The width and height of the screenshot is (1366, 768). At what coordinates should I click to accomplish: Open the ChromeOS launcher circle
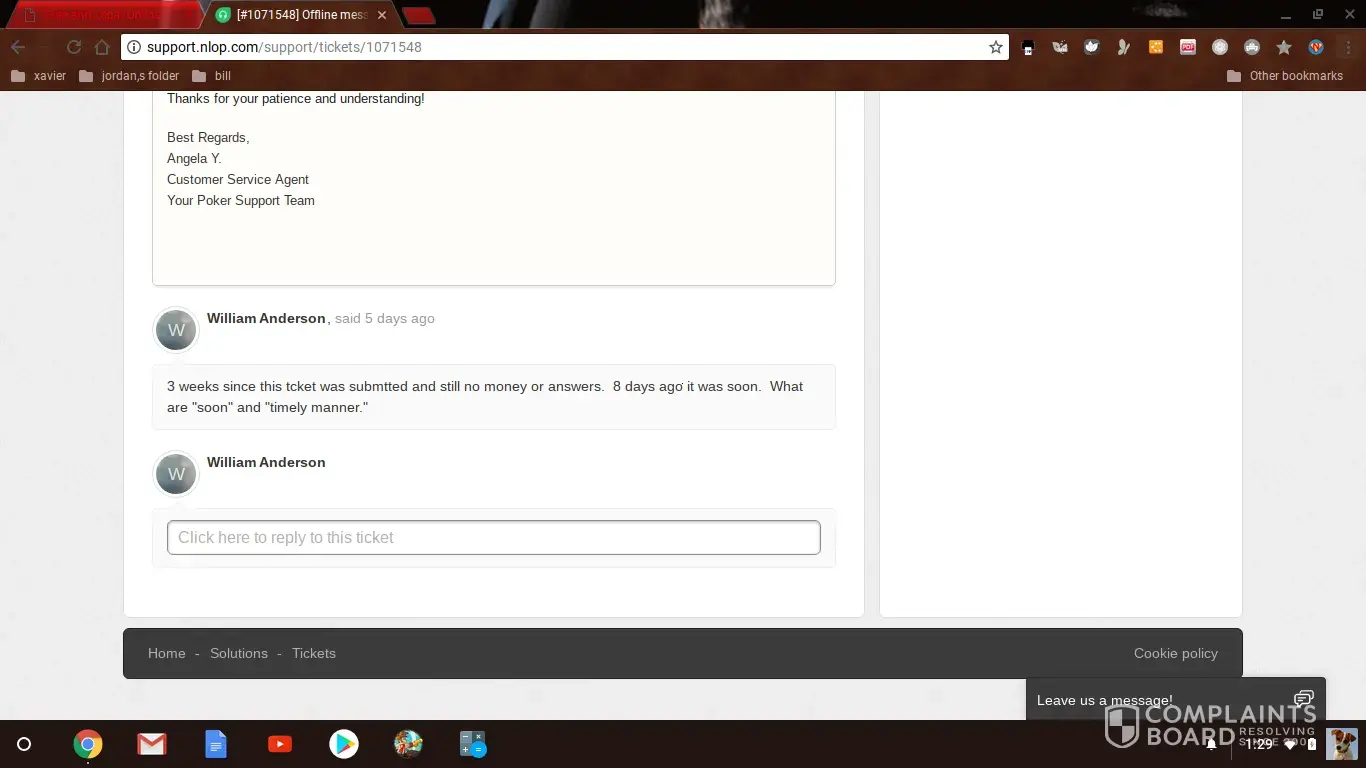(24, 744)
